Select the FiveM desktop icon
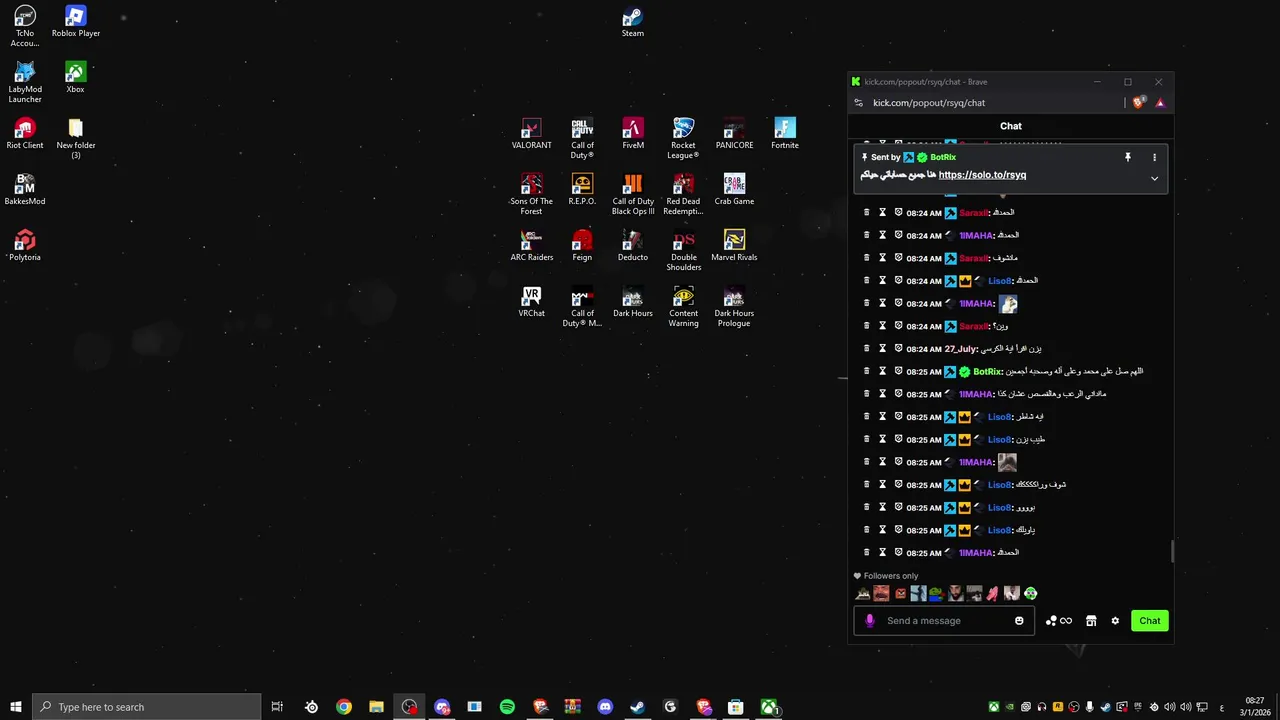This screenshot has width=1280, height=720. pyautogui.click(x=633, y=134)
